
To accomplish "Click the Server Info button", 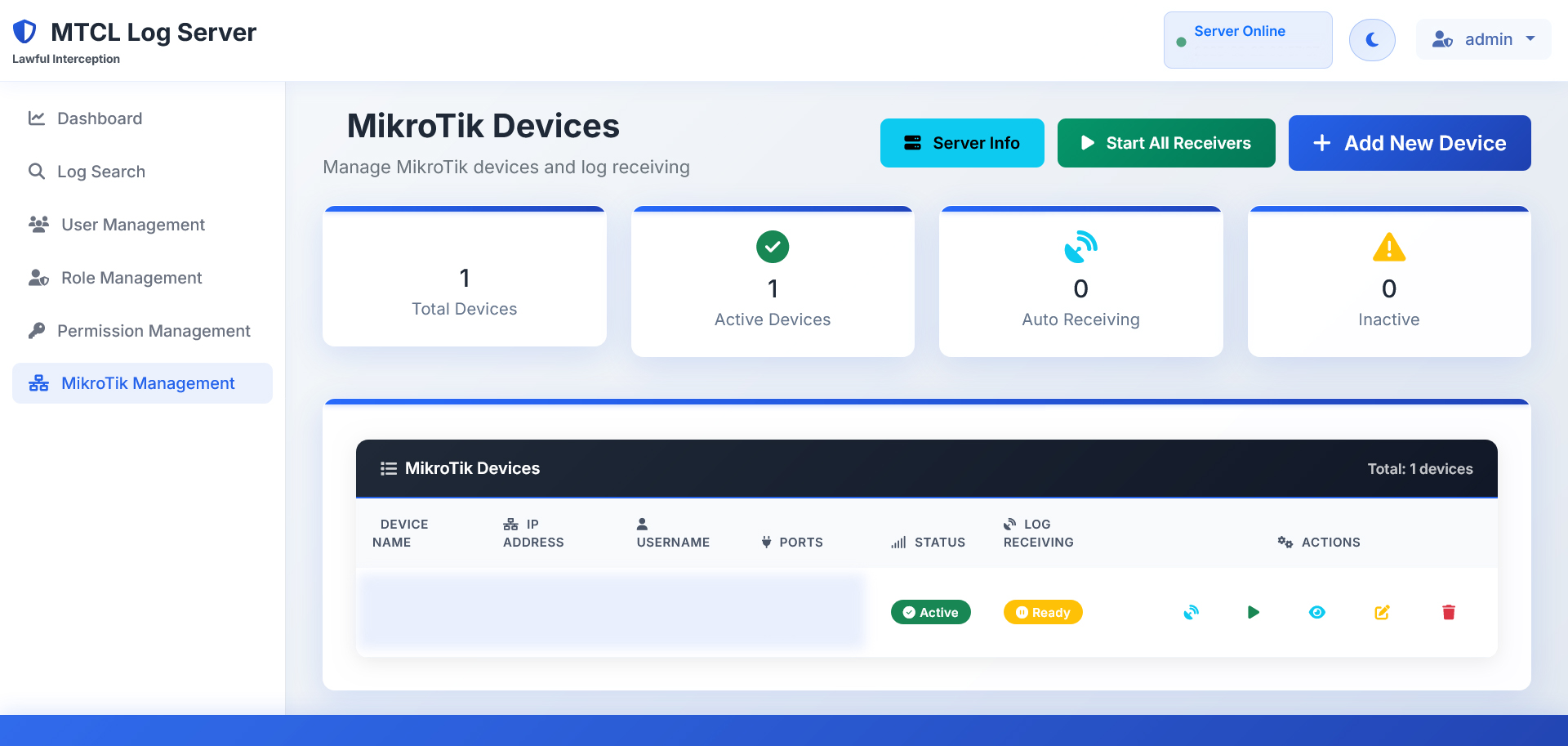I will pos(961,143).
